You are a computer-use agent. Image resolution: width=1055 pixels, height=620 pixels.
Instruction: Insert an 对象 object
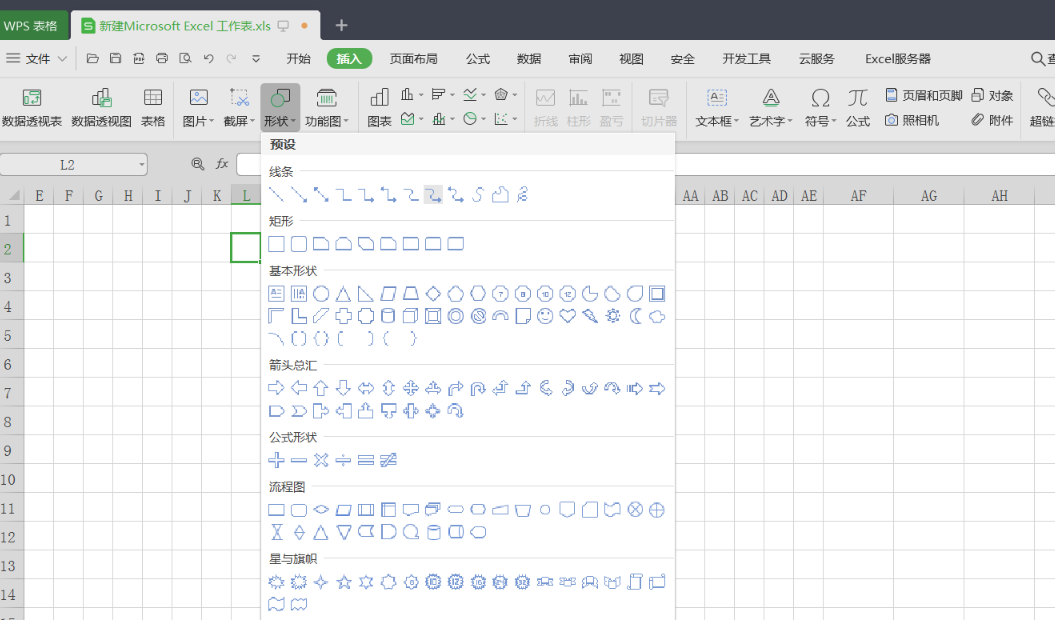(992, 96)
